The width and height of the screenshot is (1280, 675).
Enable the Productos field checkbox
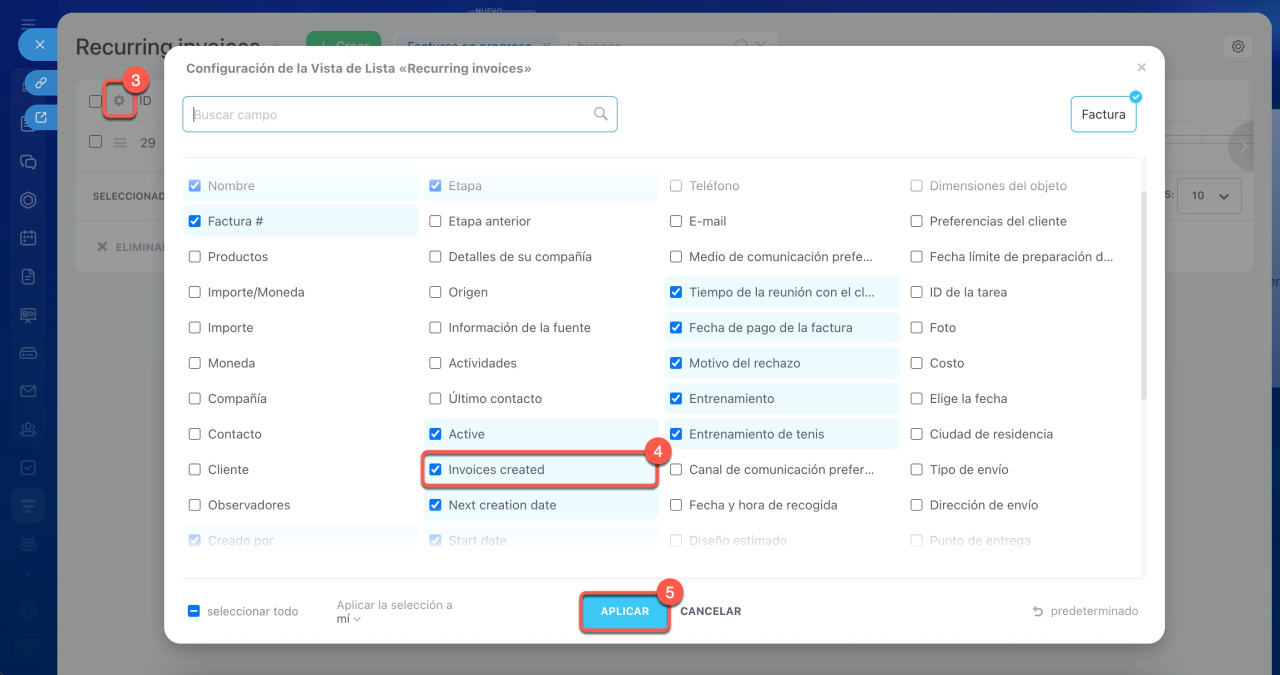[x=195, y=257]
